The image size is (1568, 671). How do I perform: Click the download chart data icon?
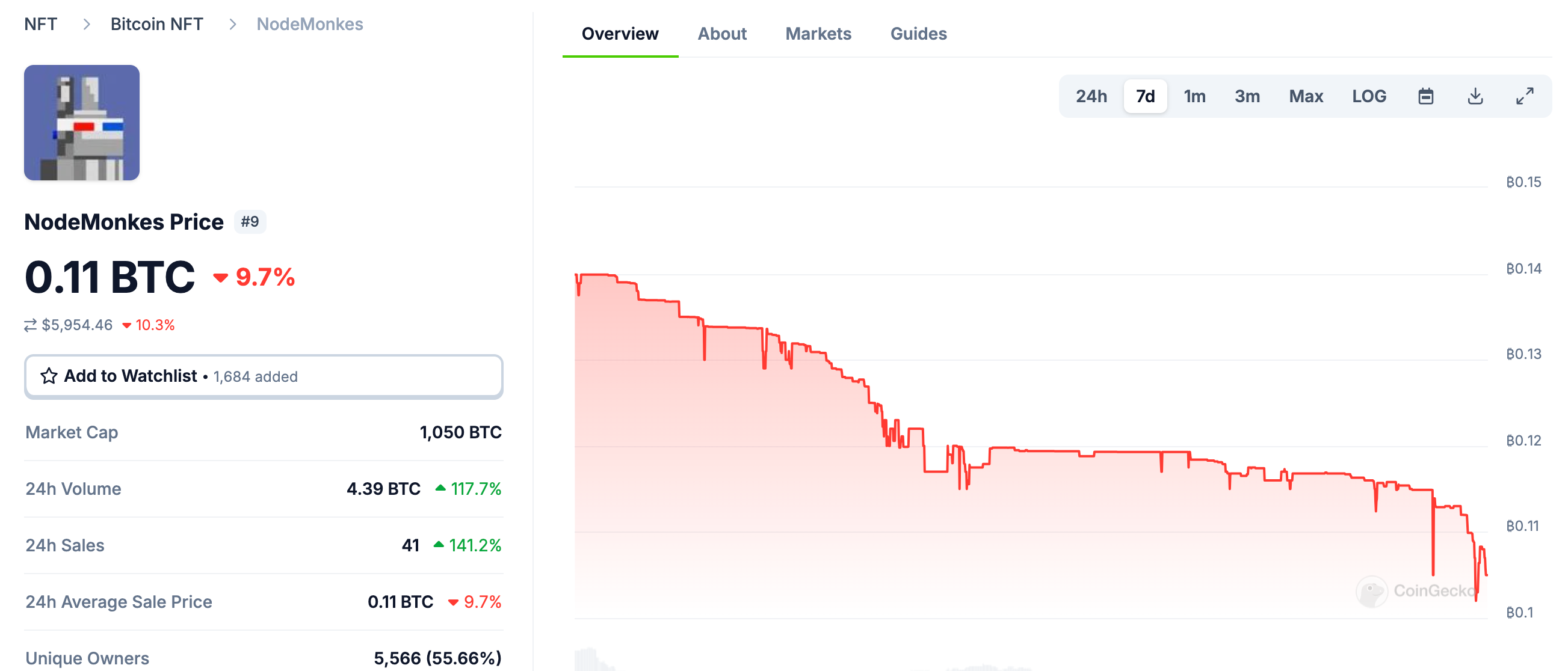(x=1475, y=96)
